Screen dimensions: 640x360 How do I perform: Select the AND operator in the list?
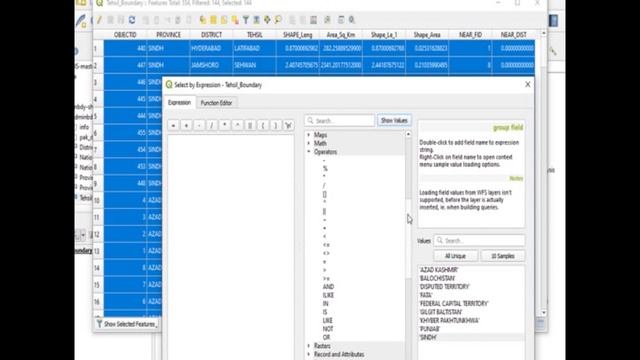pyautogui.click(x=328, y=287)
